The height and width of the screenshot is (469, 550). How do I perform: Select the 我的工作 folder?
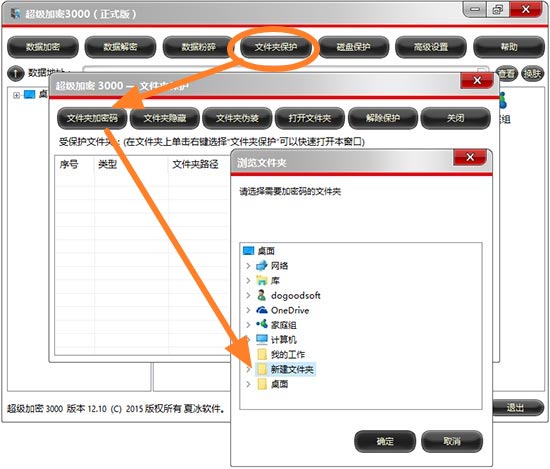281,354
